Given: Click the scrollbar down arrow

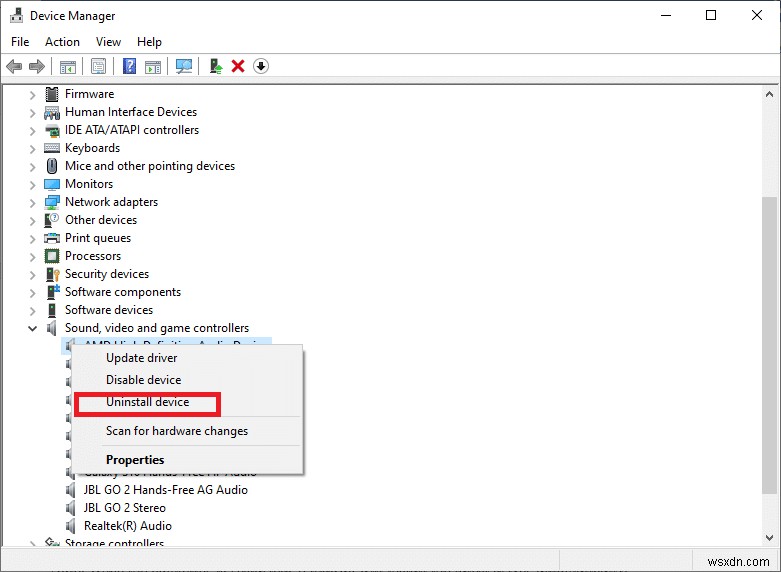Looking at the screenshot, I should pyautogui.click(x=769, y=538).
